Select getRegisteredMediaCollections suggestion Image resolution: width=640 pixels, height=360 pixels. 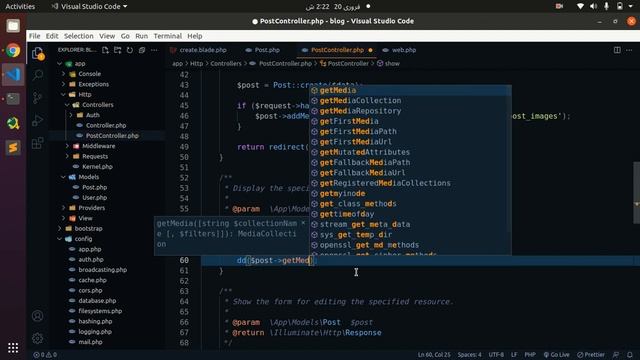410,183
